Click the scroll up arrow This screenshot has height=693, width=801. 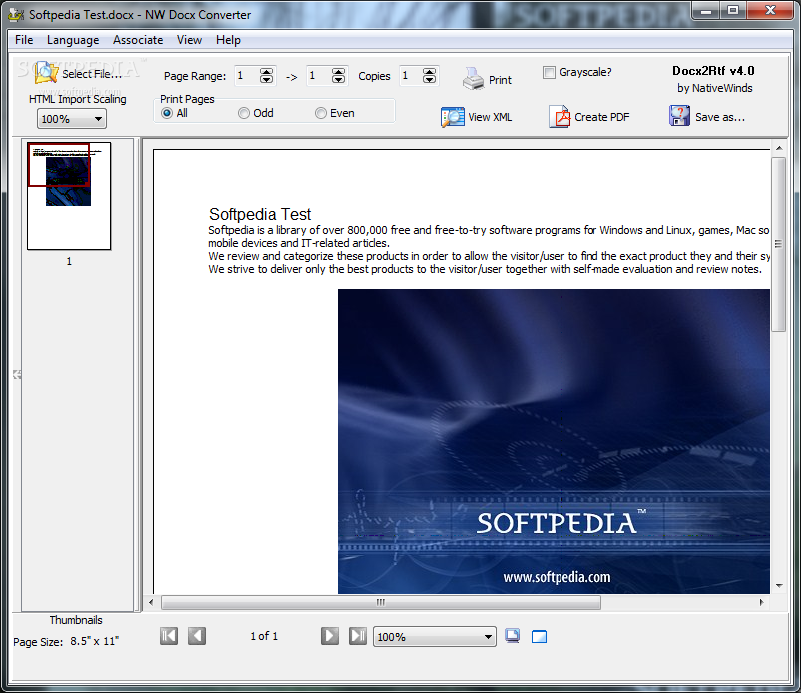[x=779, y=148]
